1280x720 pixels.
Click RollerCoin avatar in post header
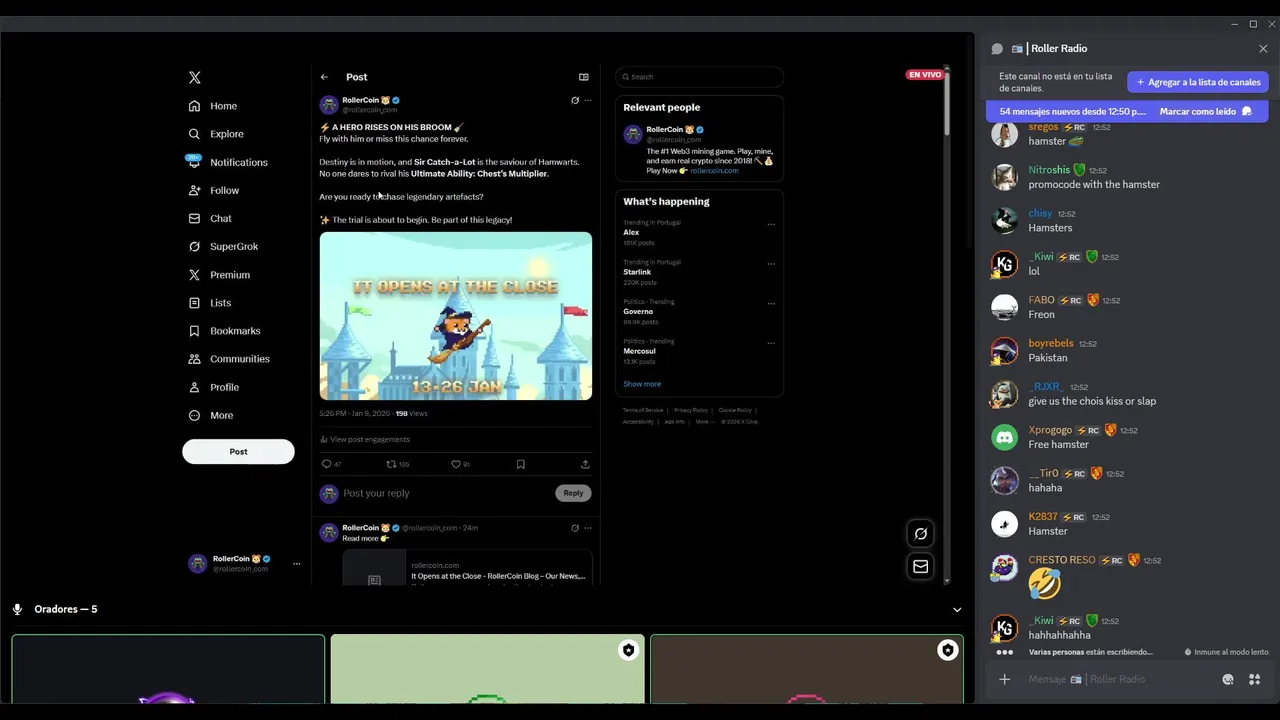pos(329,105)
